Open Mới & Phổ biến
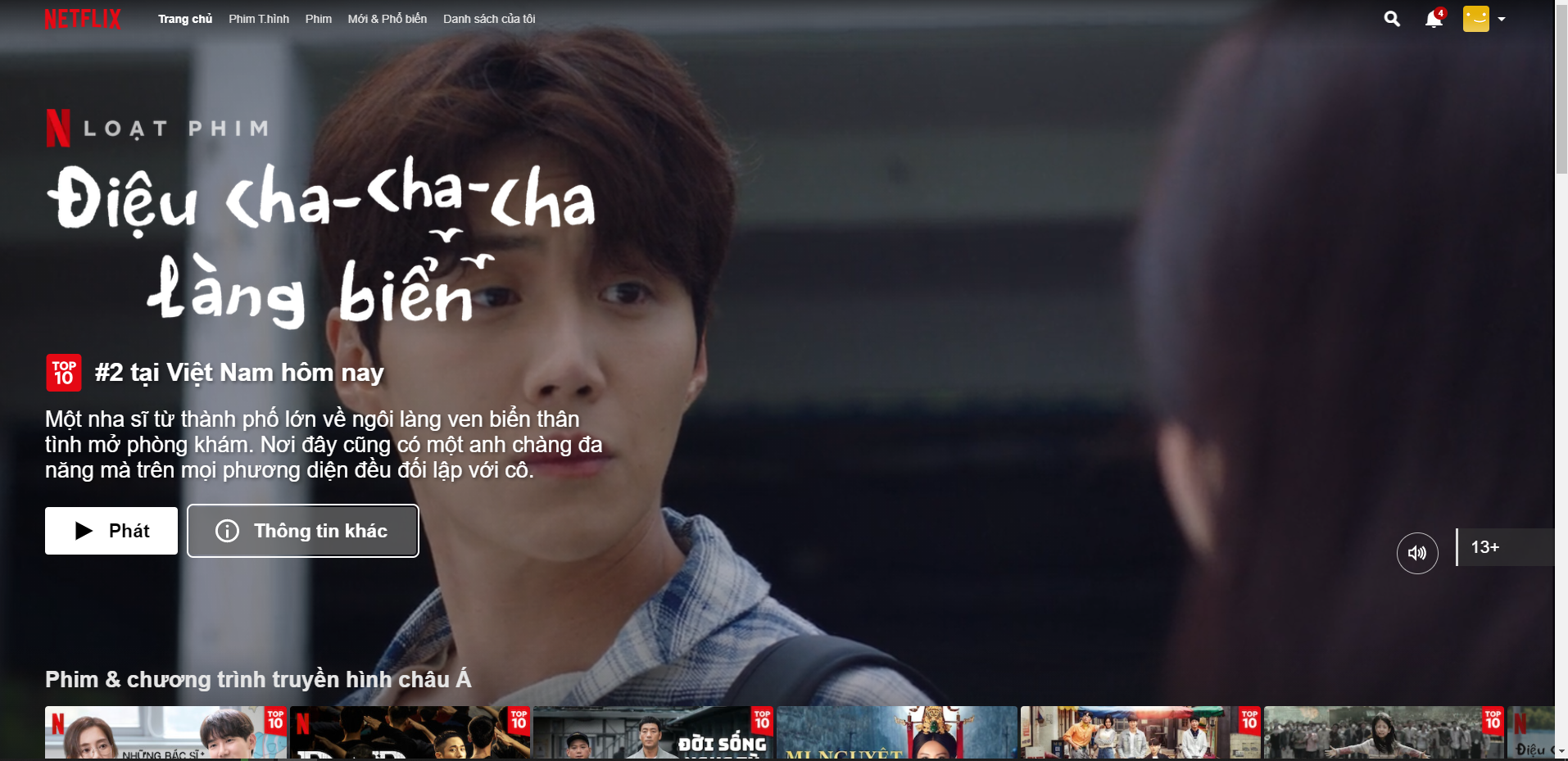Screen dimensions: 1568x761 (387, 19)
